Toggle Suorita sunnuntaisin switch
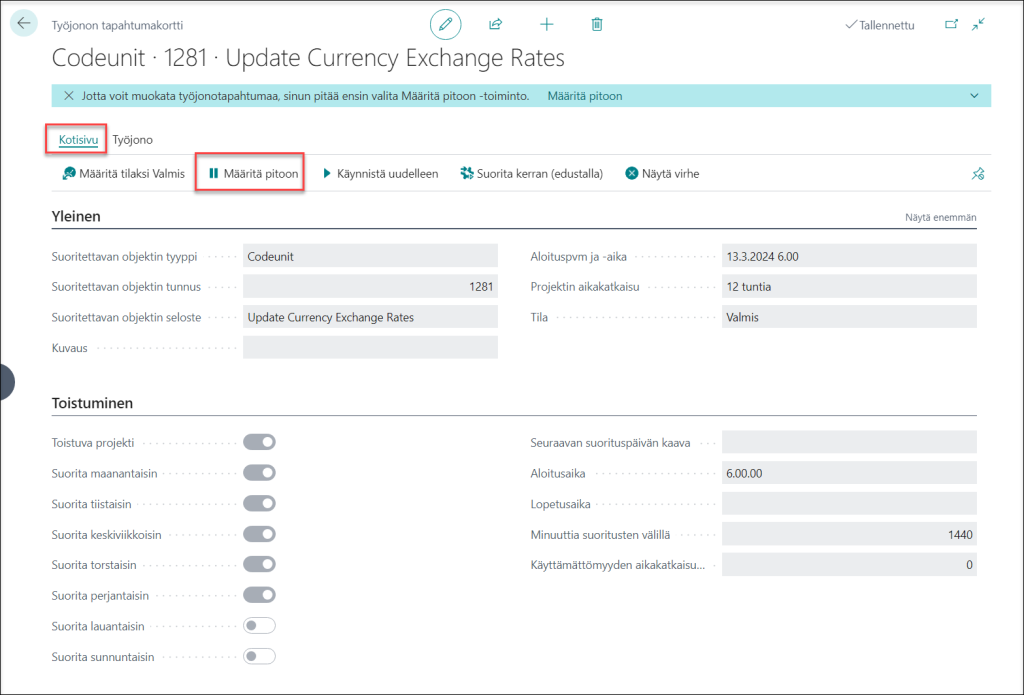This screenshot has width=1024, height=695. [259, 656]
